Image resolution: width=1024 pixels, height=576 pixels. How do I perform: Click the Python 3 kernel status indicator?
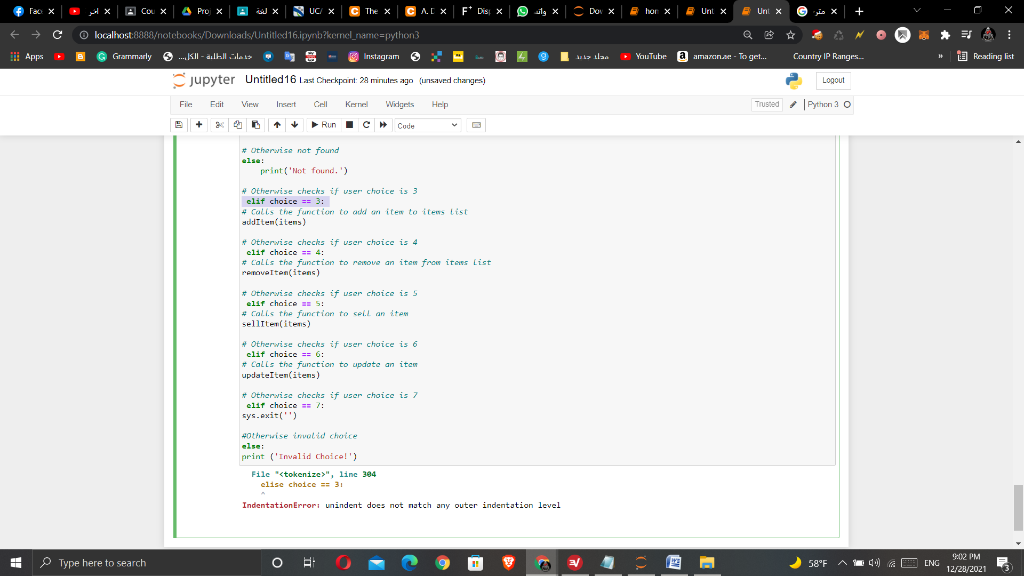coord(847,104)
